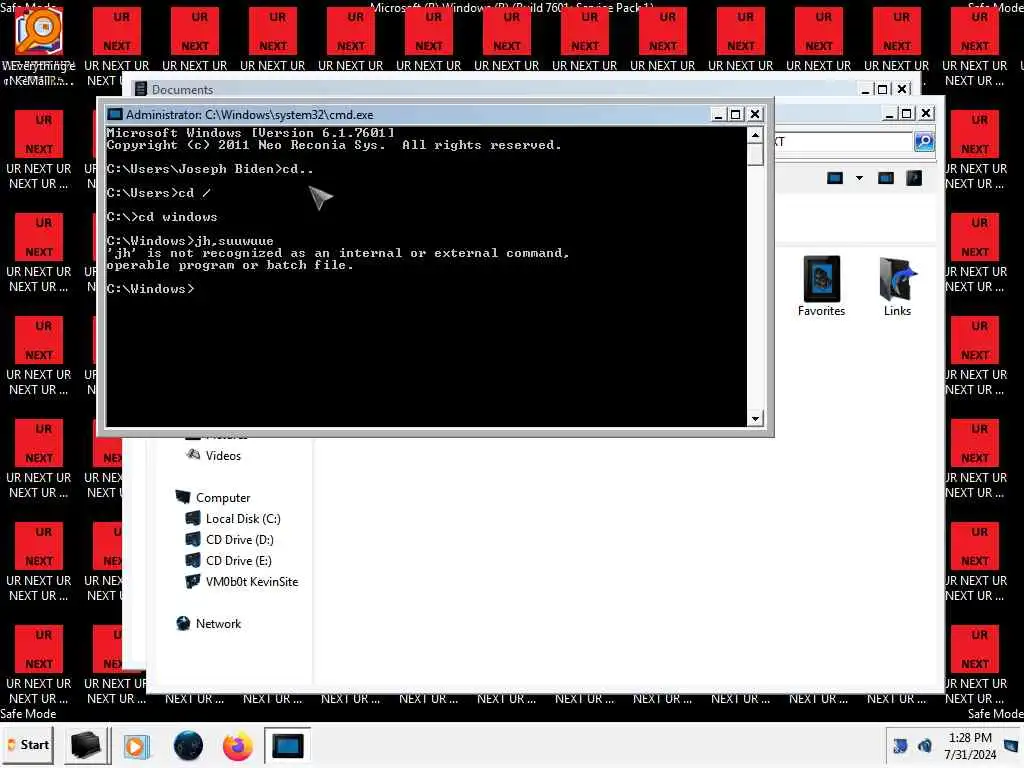This screenshot has width=1024, height=768.
Task: Click the cmd scrollbar up arrow
Action: click(x=755, y=135)
